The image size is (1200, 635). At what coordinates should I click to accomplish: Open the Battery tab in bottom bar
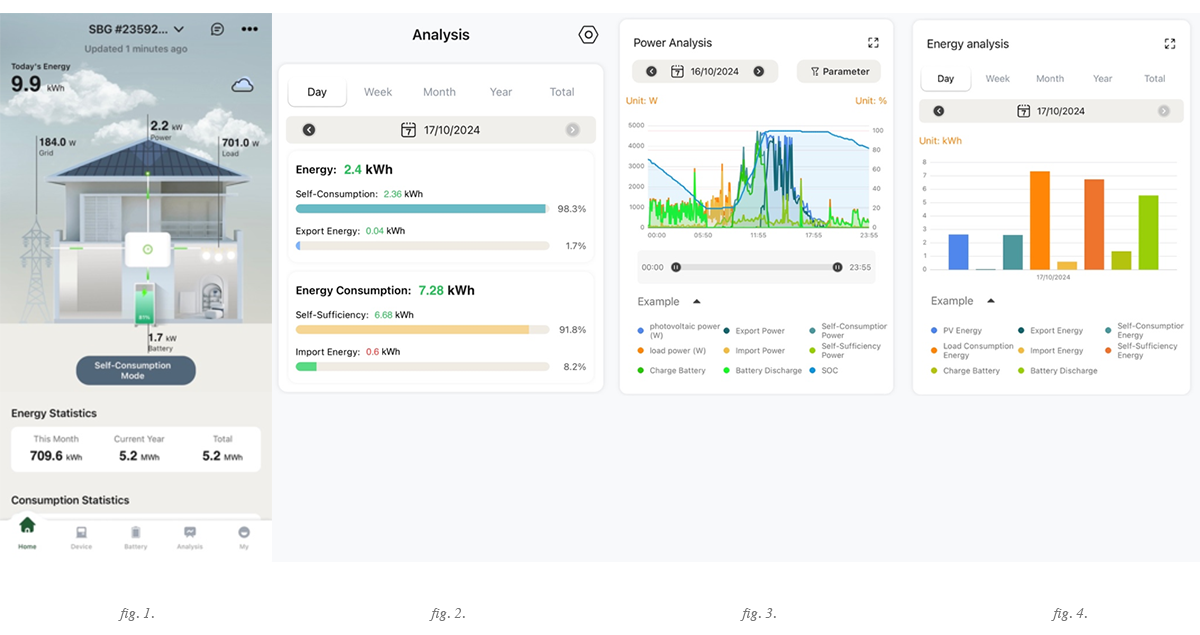point(136,537)
